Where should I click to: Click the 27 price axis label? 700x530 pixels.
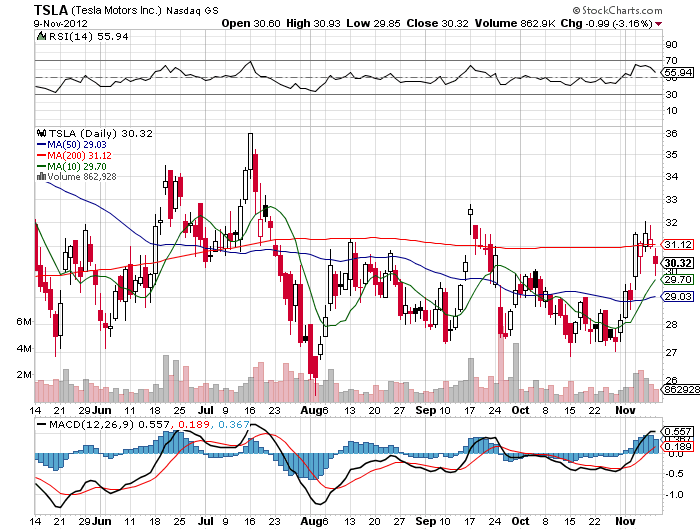671,353
